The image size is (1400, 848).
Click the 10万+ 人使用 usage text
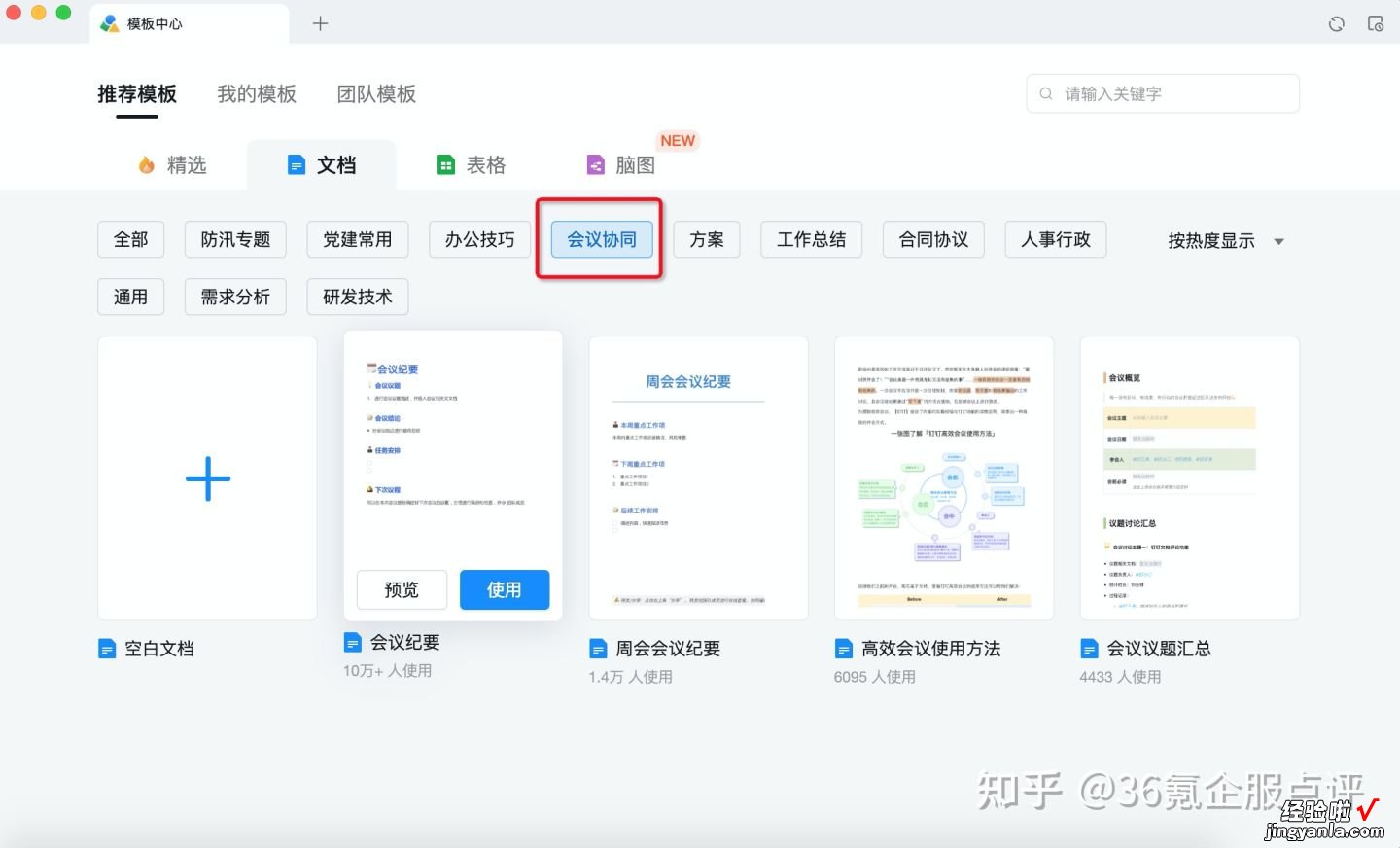pyautogui.click(x=387, y=671)
